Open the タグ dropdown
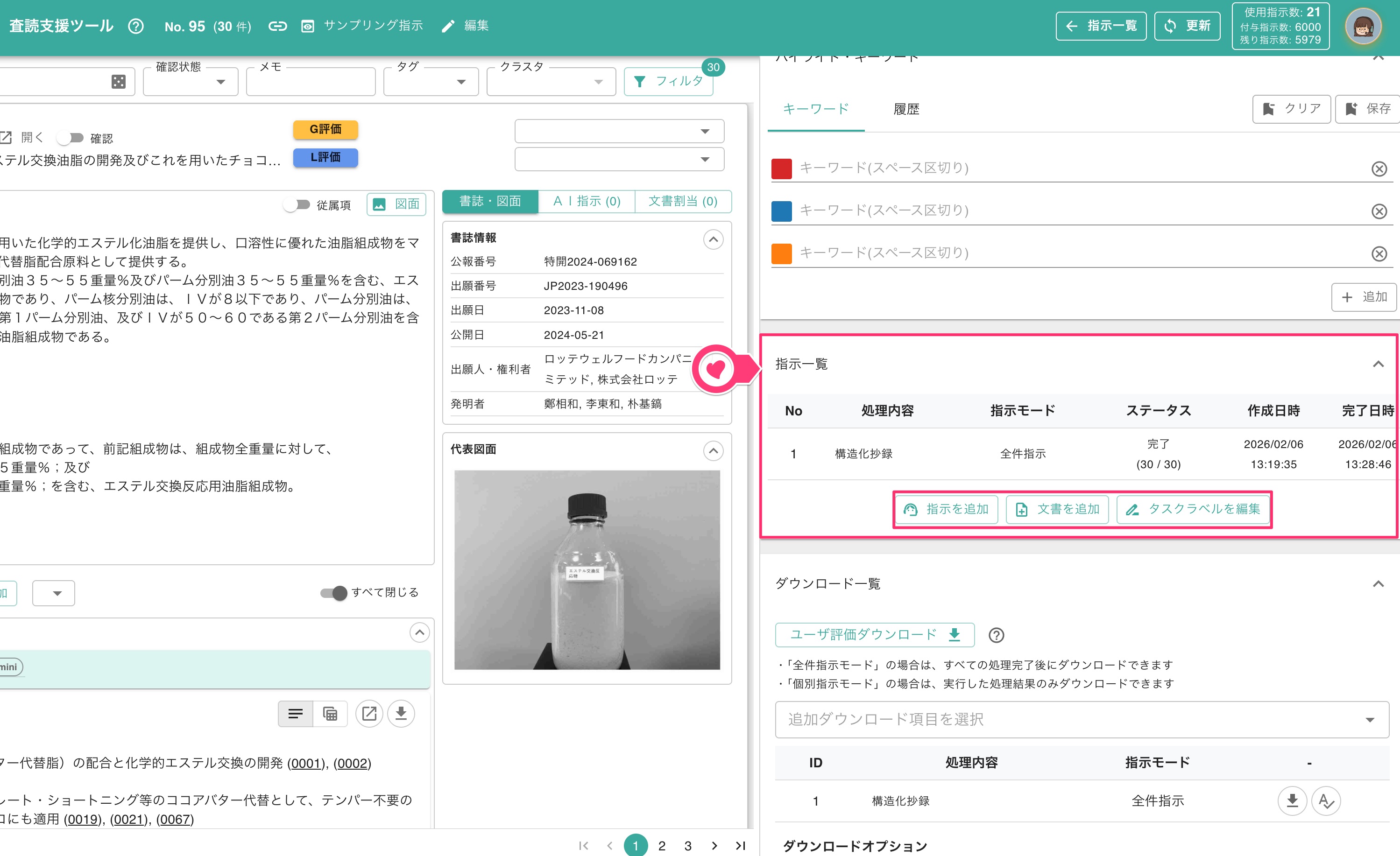Viewport: 1400px width, 856px height. (431, 82)
